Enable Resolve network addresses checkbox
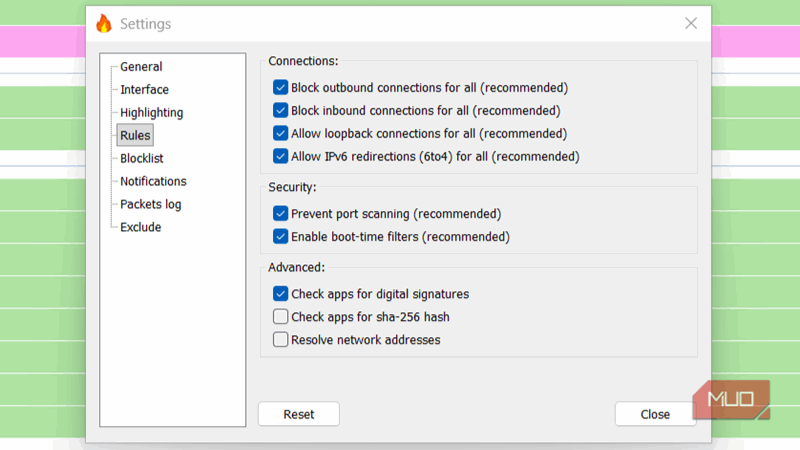This screenshot has height=450, width=800. coord(281,340)
